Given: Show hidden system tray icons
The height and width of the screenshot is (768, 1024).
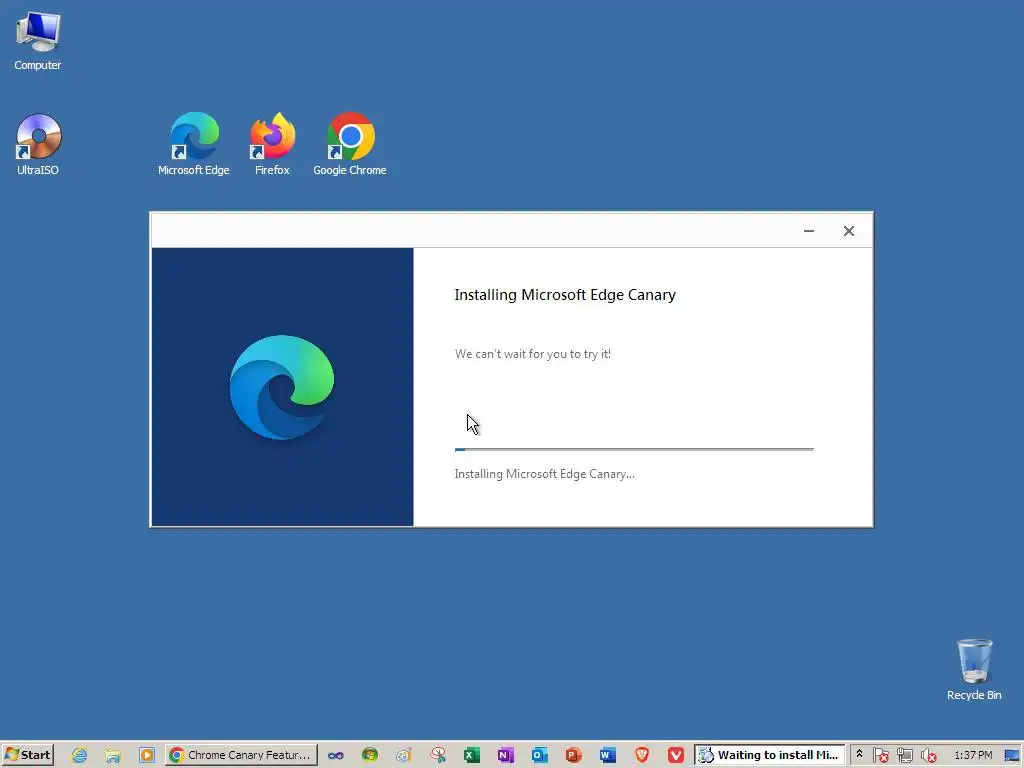Looking at the screenshot, I should [x=859, y=754].
